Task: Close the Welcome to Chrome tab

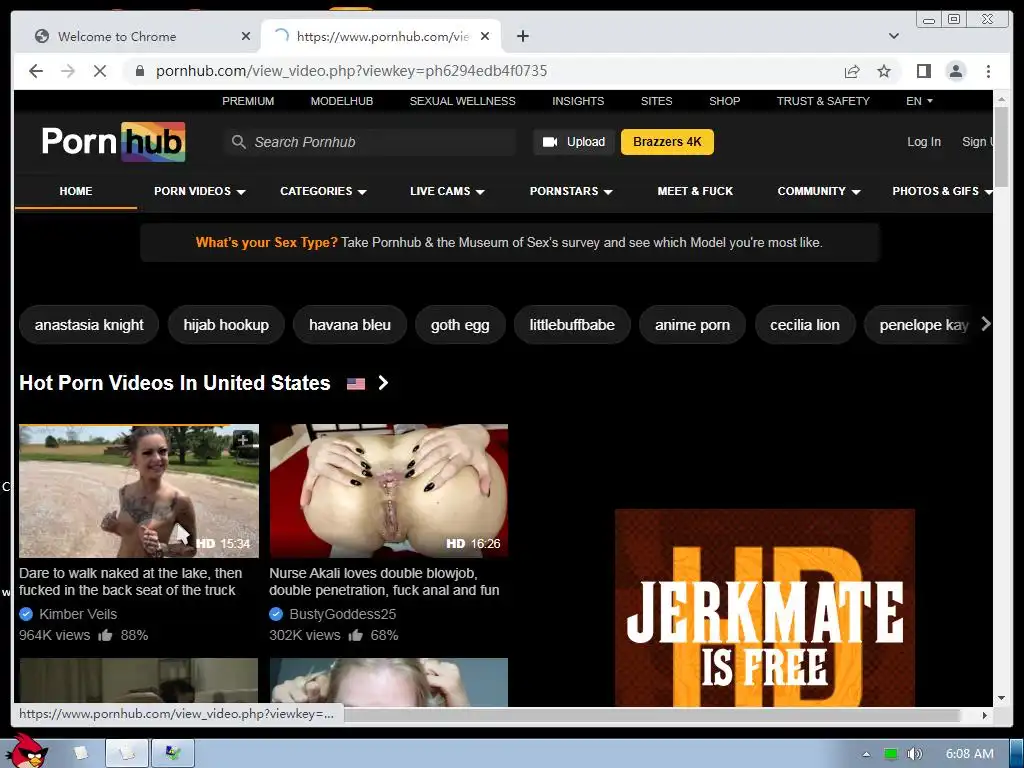Action: pyautogui.click(x=246, y=36)
